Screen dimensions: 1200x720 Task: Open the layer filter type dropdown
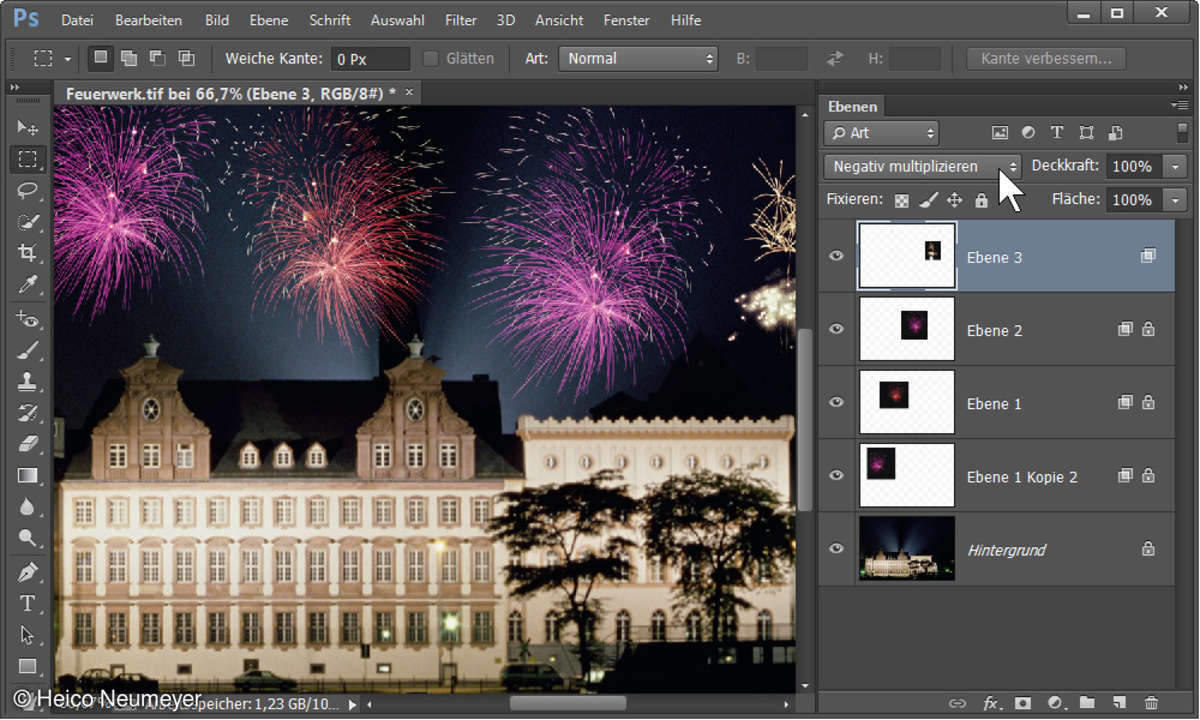coord(881,133)
